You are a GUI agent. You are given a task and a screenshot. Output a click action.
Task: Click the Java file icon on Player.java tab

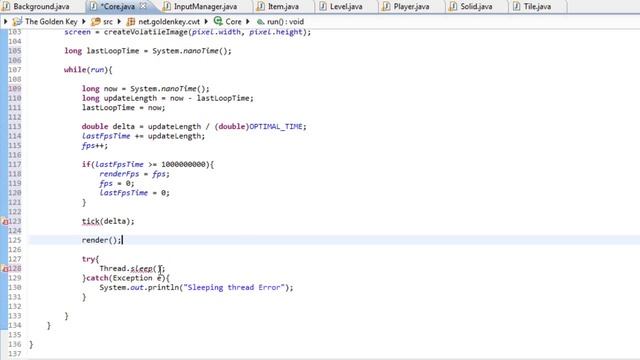(386, 7)
